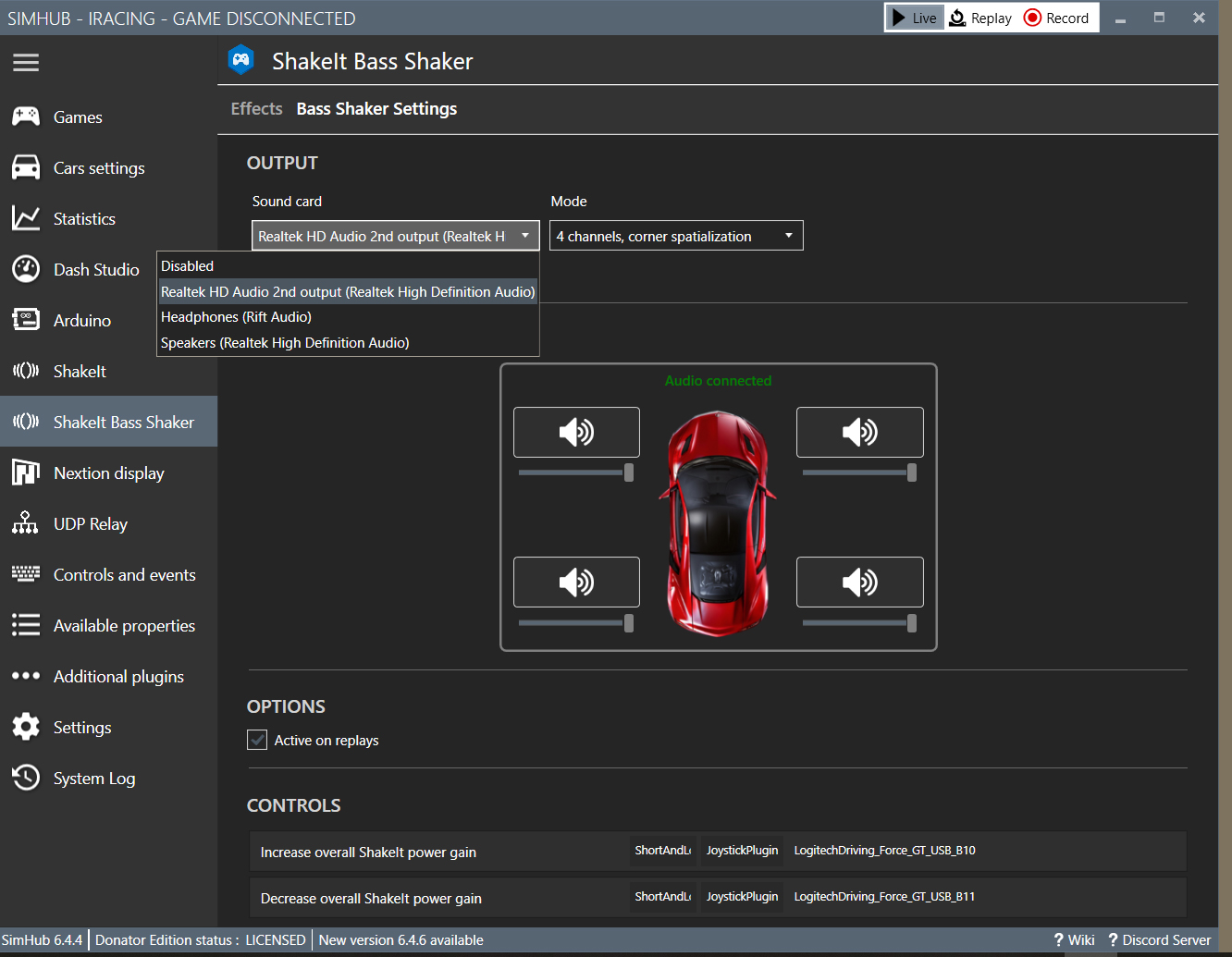Click the red car image
This screenshot has width=1232, height=957.
pyautogui.click(x=718, y=523)
